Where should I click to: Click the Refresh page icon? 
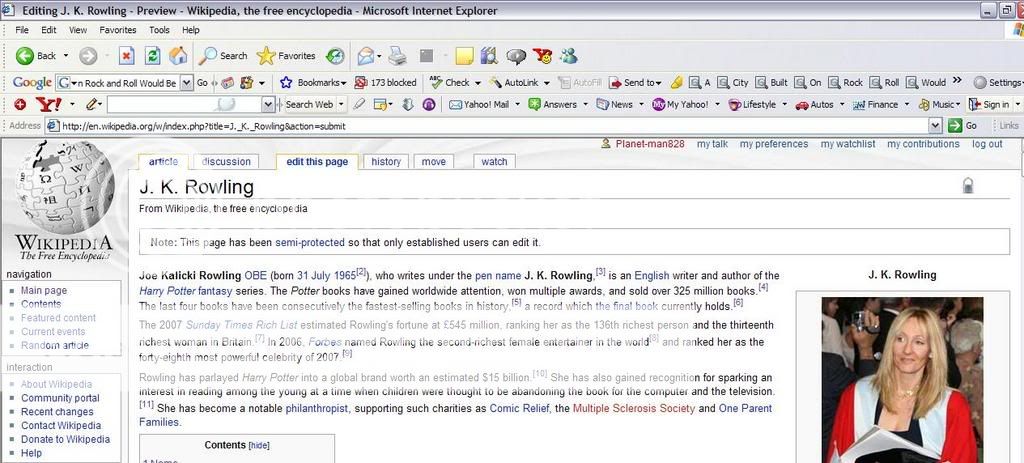(152, 56)
